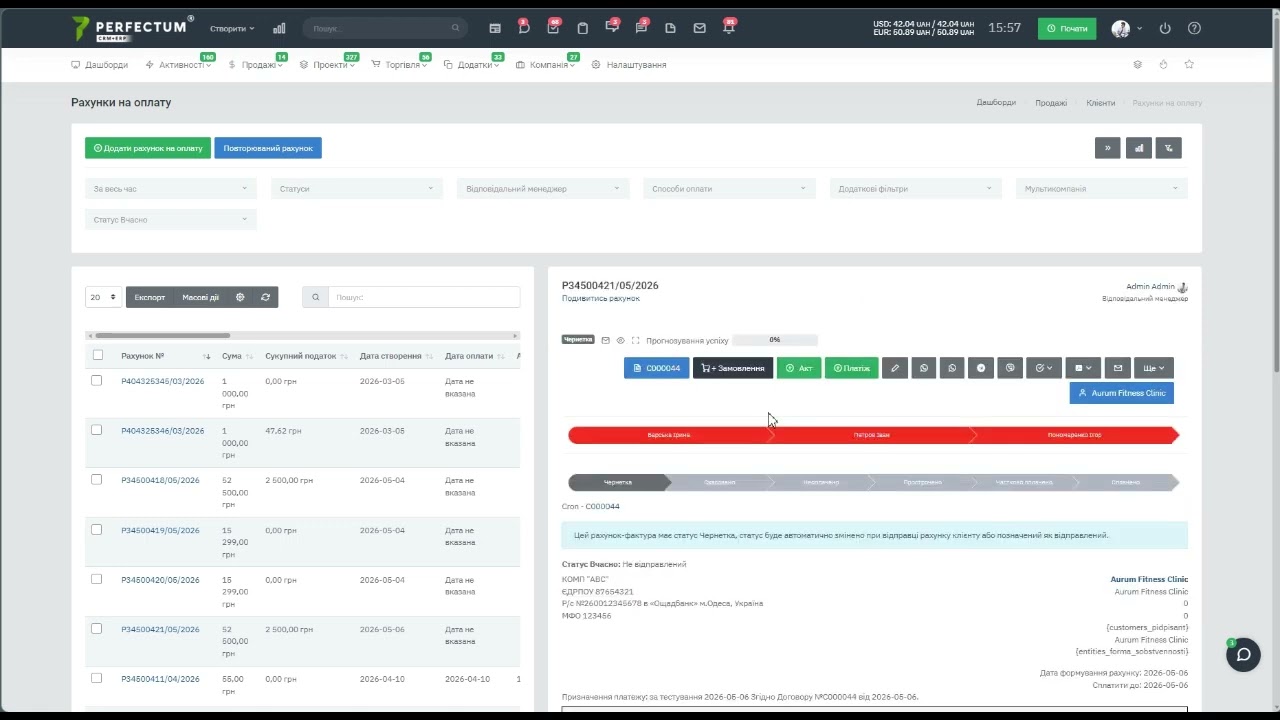Click the 'Подивитись рахунок' link
The width and height of the screenshot is (1280, 720).
(601, 298)
